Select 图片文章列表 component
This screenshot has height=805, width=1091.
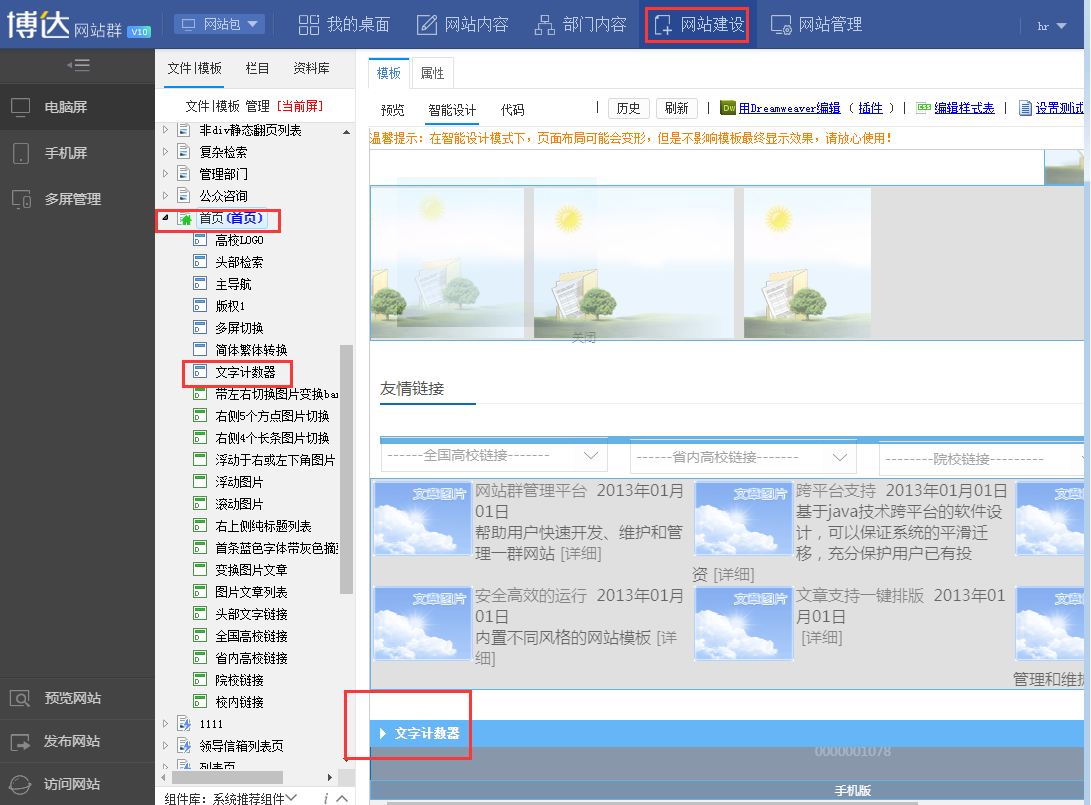click(251, 592)
